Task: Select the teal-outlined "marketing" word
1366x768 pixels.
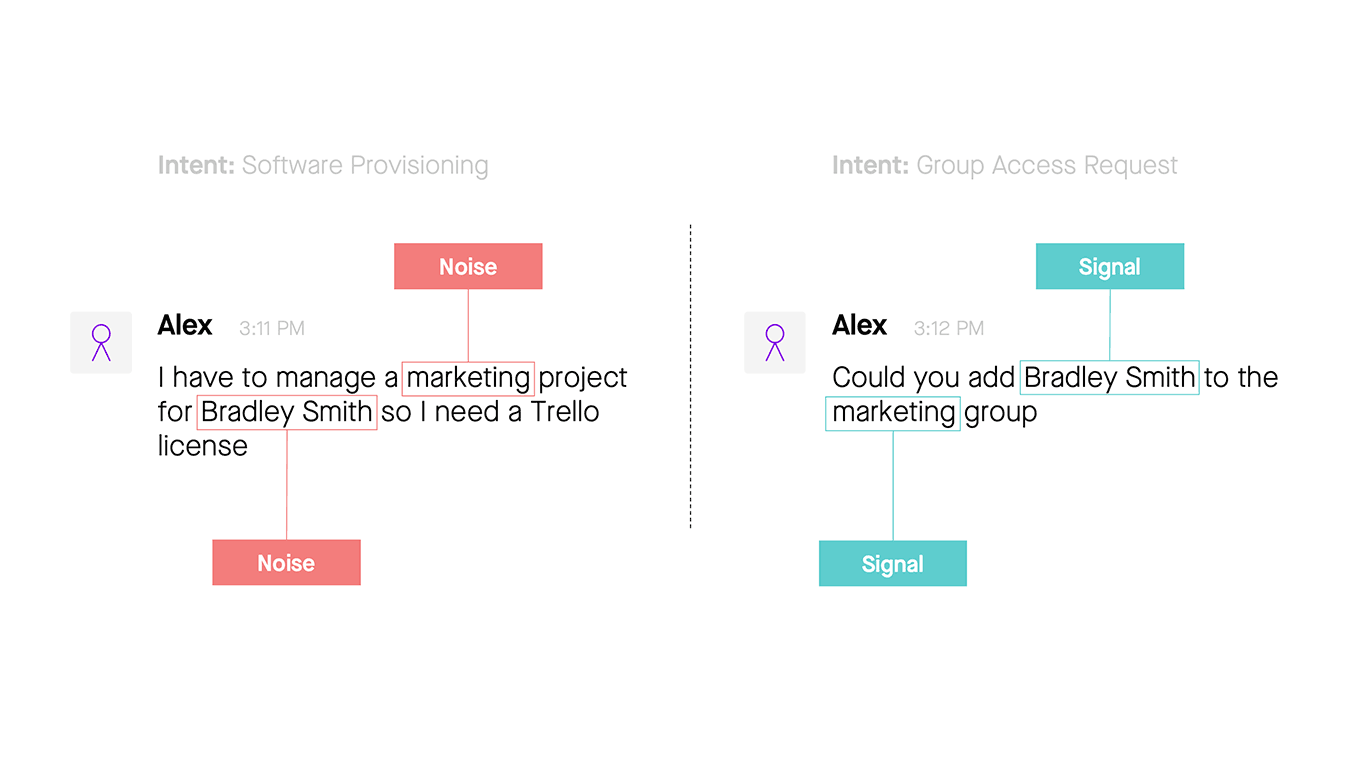Action: [x=893, y=412]
